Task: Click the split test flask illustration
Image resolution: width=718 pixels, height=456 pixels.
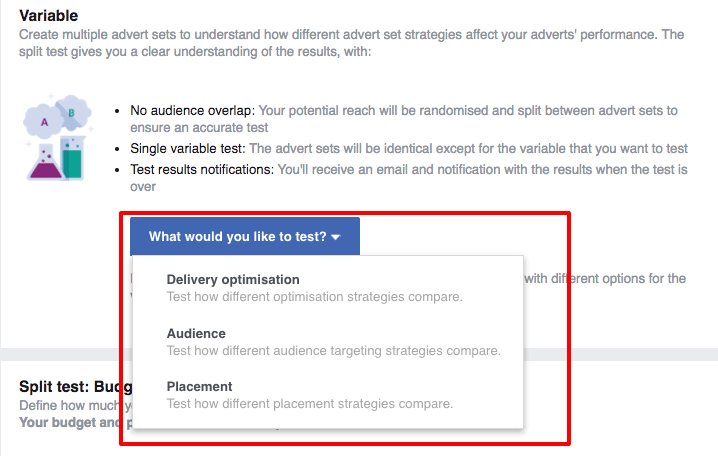Action: (57, 137)
